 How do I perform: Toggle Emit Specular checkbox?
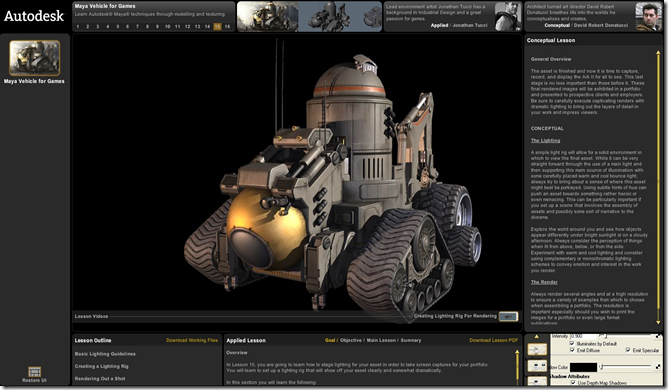click(x=628, y=350)
